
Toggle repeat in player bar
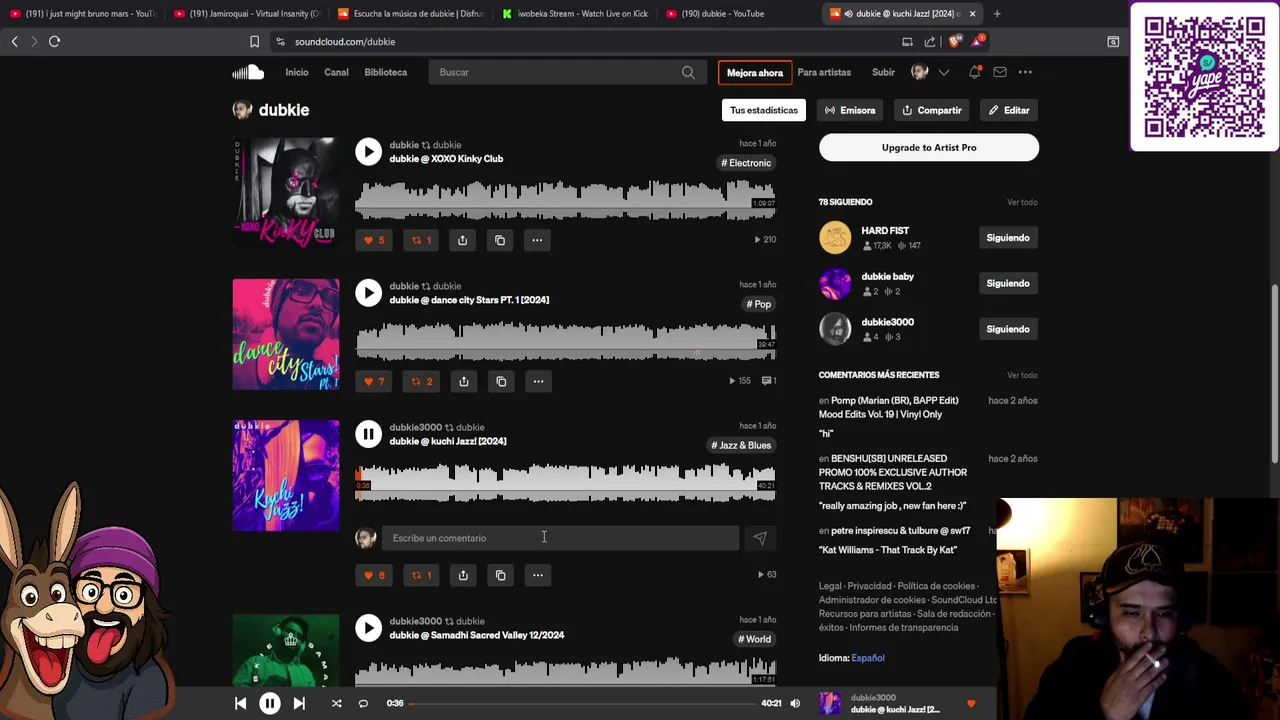pyautogui.click(x=363, y=703)
